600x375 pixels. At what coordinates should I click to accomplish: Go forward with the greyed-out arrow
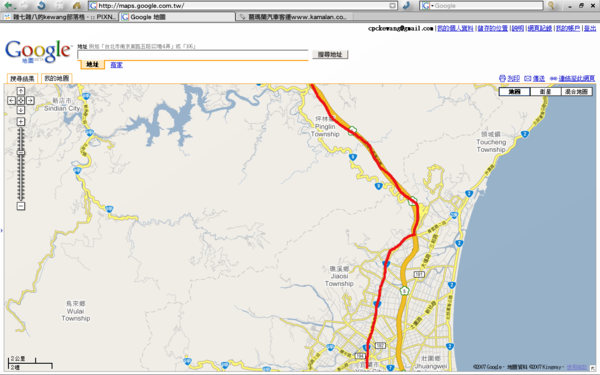(24, 5)
